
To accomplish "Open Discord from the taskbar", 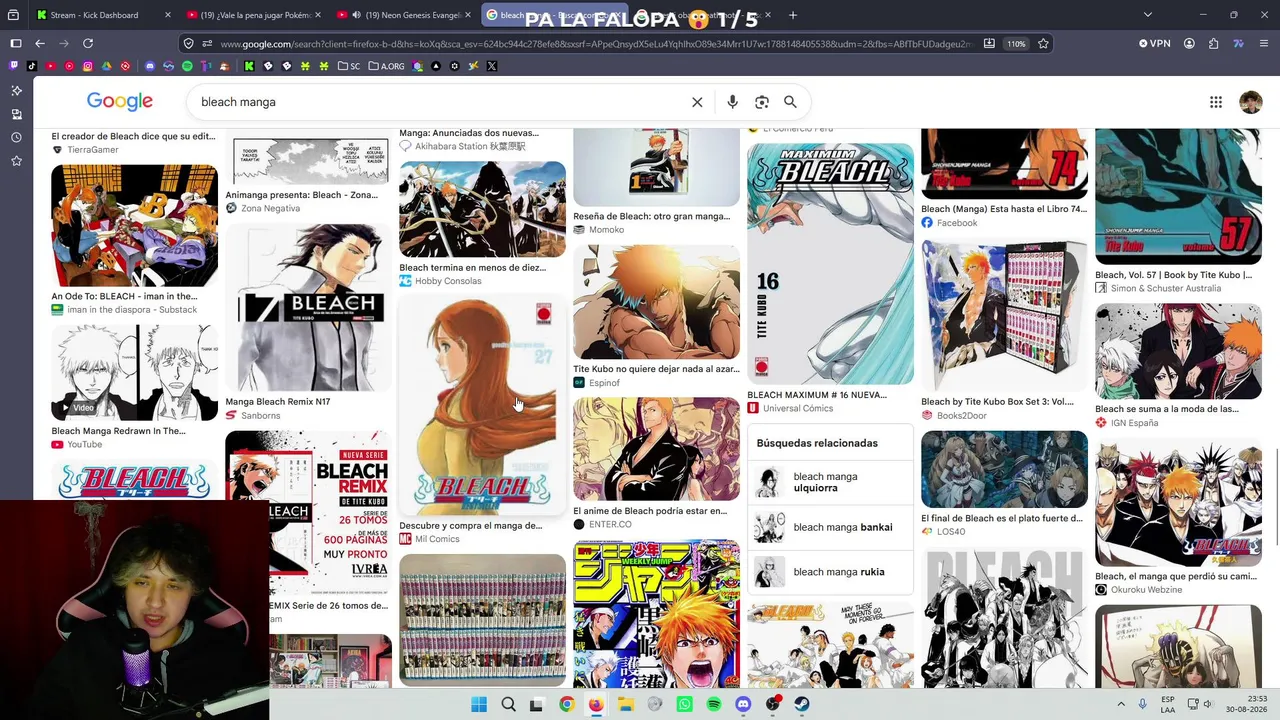I will tap(743, 704).
